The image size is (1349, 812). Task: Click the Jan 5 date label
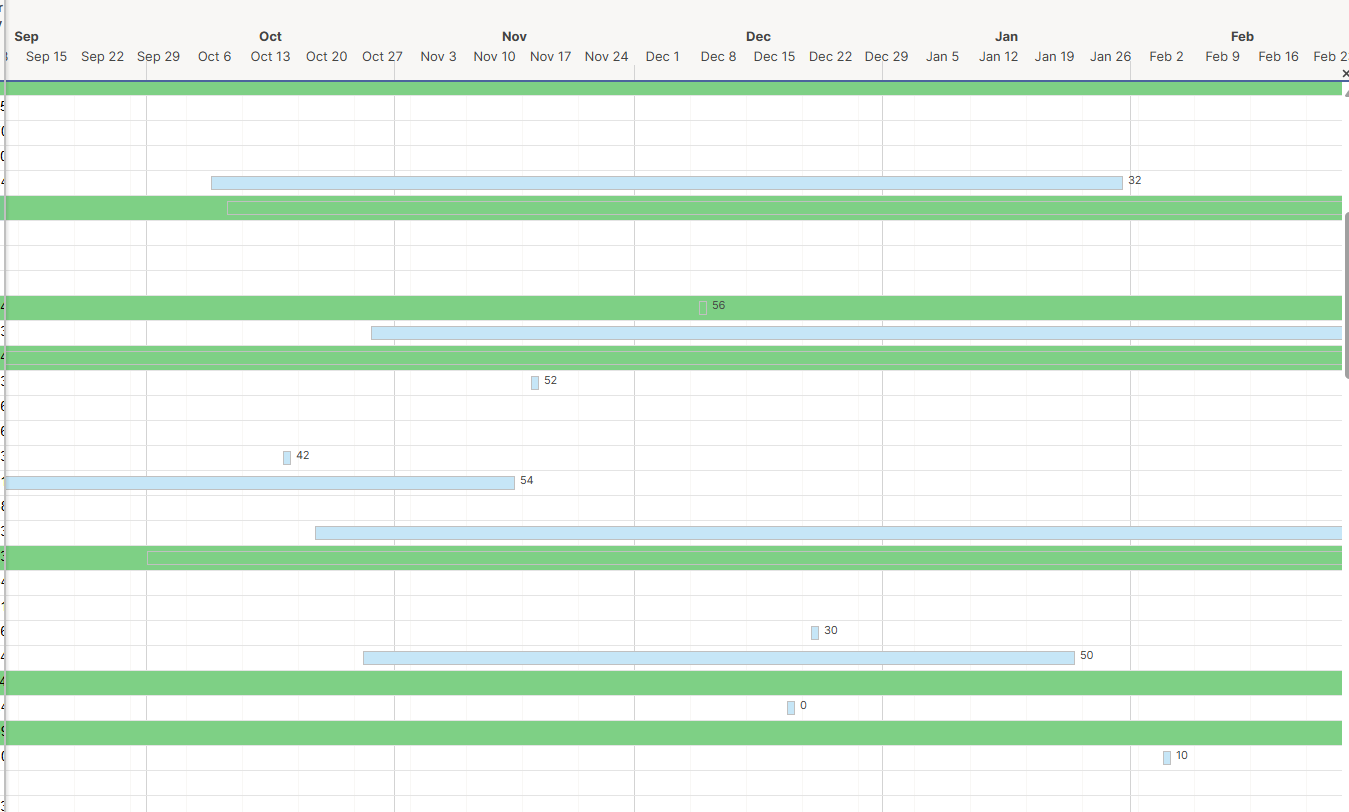pyautogui.click(x=942, y=57)
